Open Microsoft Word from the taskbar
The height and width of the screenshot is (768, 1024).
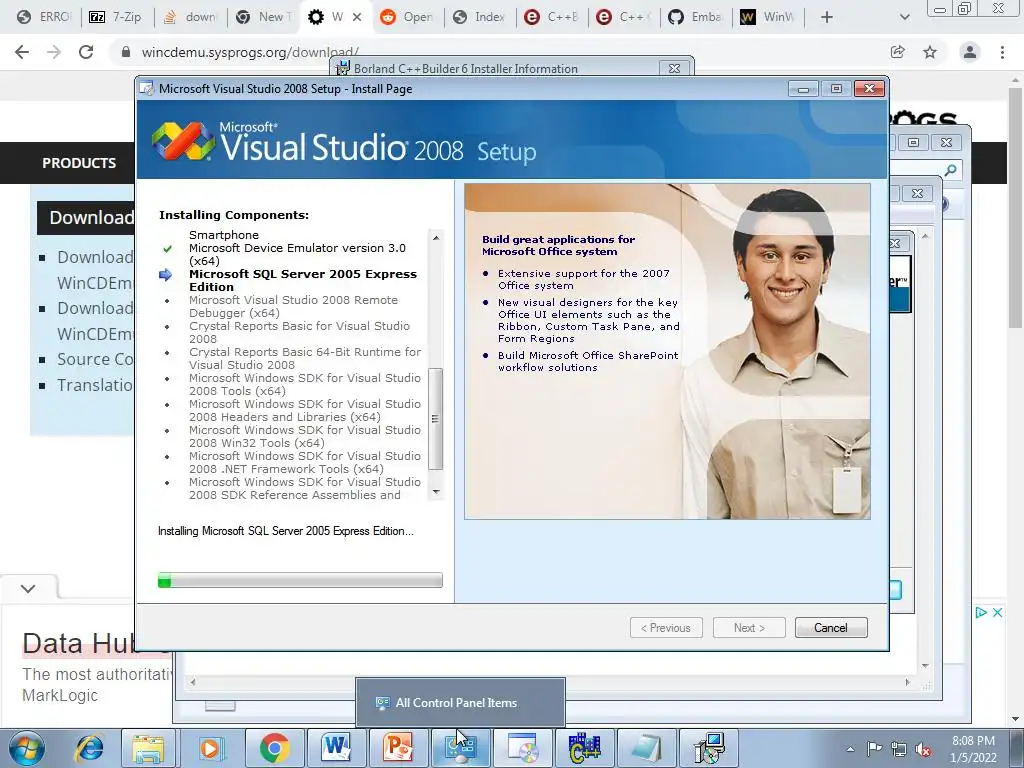[x=336, y=748]
